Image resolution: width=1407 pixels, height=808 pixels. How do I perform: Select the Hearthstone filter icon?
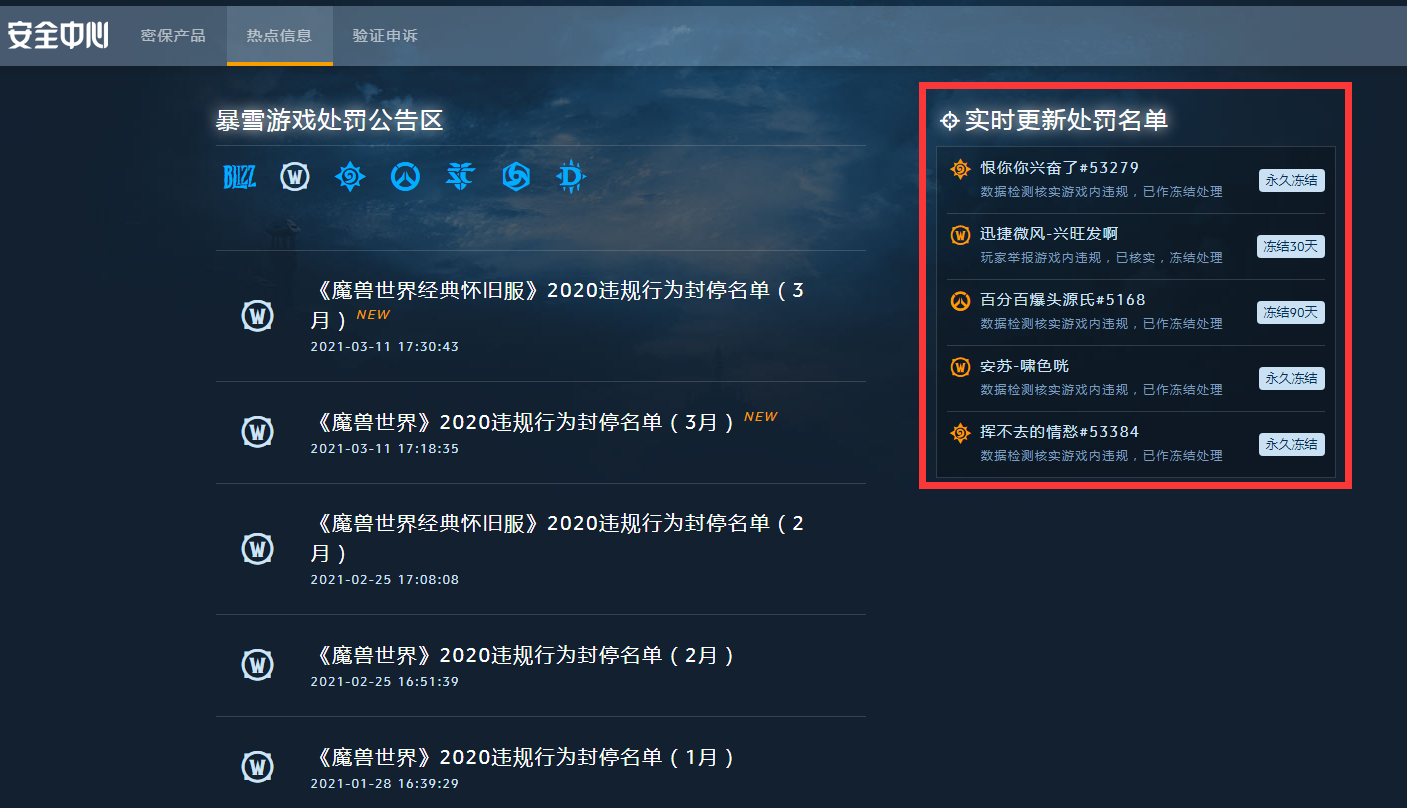(x=350, y=177)
